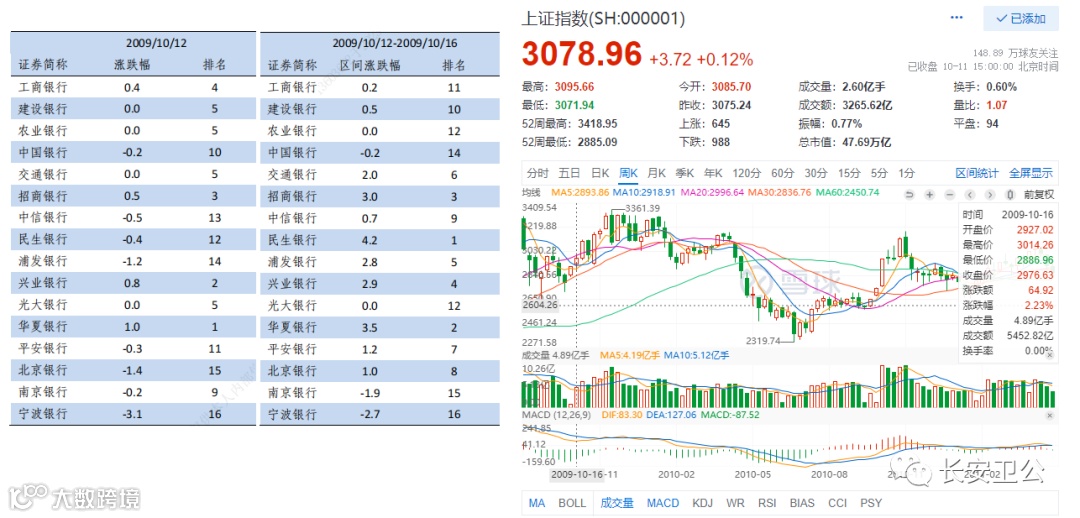Viewport: 1080px width, 518px height.
Task: Move chart to earlier period with left chevron
Action: (970, 194)
